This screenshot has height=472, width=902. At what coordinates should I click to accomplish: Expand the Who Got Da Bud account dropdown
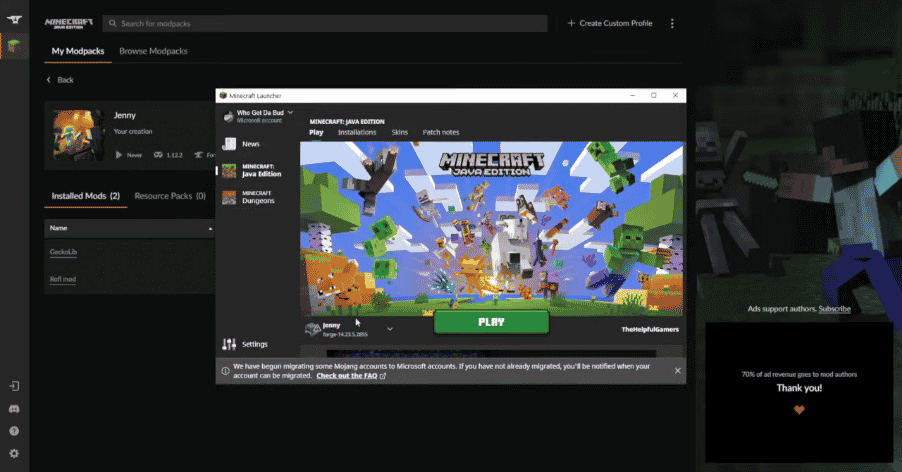tap(291, 113)
